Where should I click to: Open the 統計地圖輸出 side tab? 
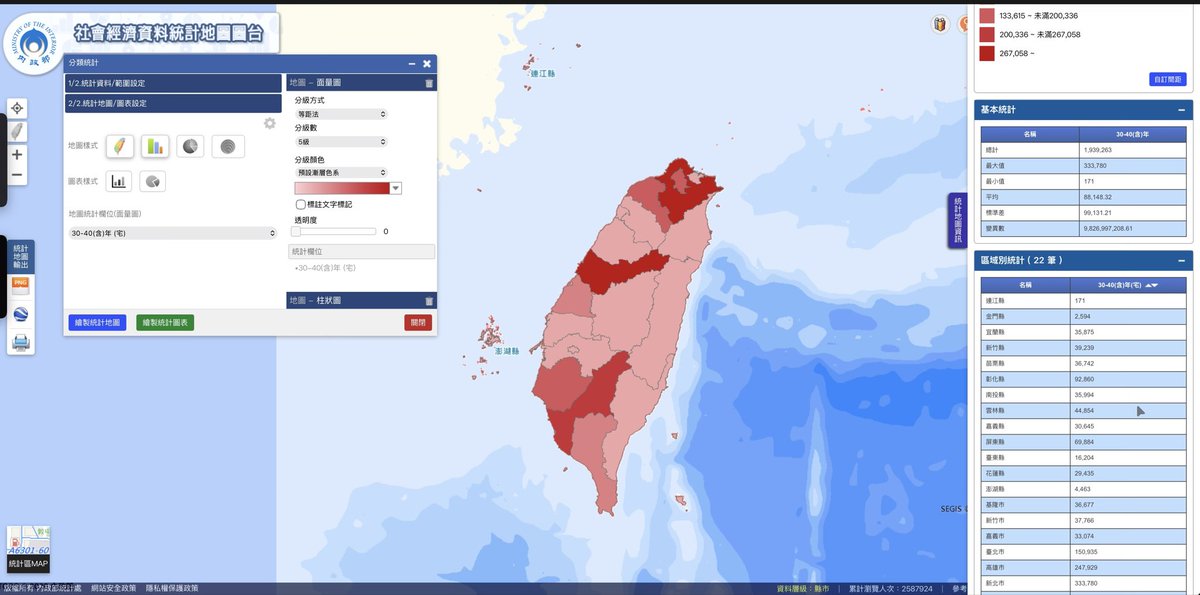(21, 256)
